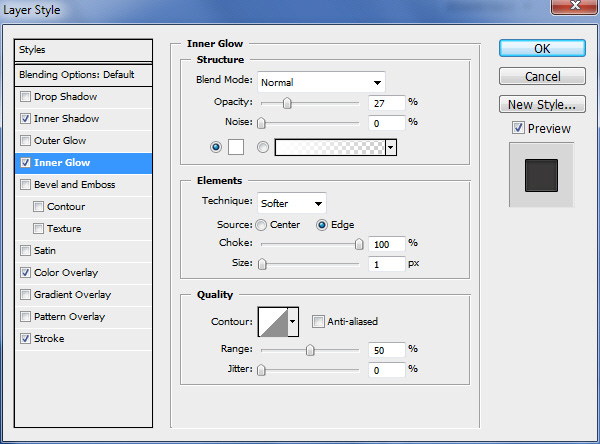Viewport: 600px width, 444px height.
Task: Uncheck the Inner Shadow effect
Action: (25, 119)
